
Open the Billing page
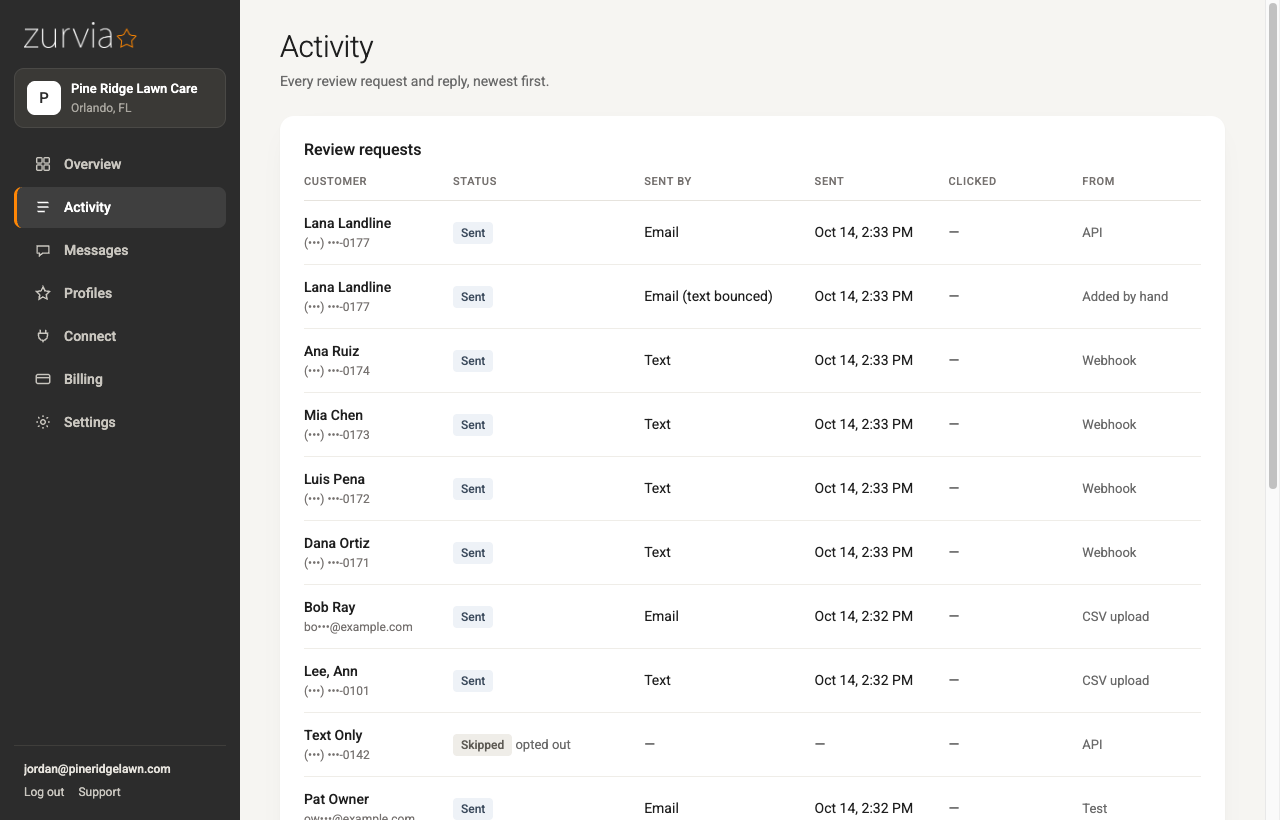(x=120, y=379)
